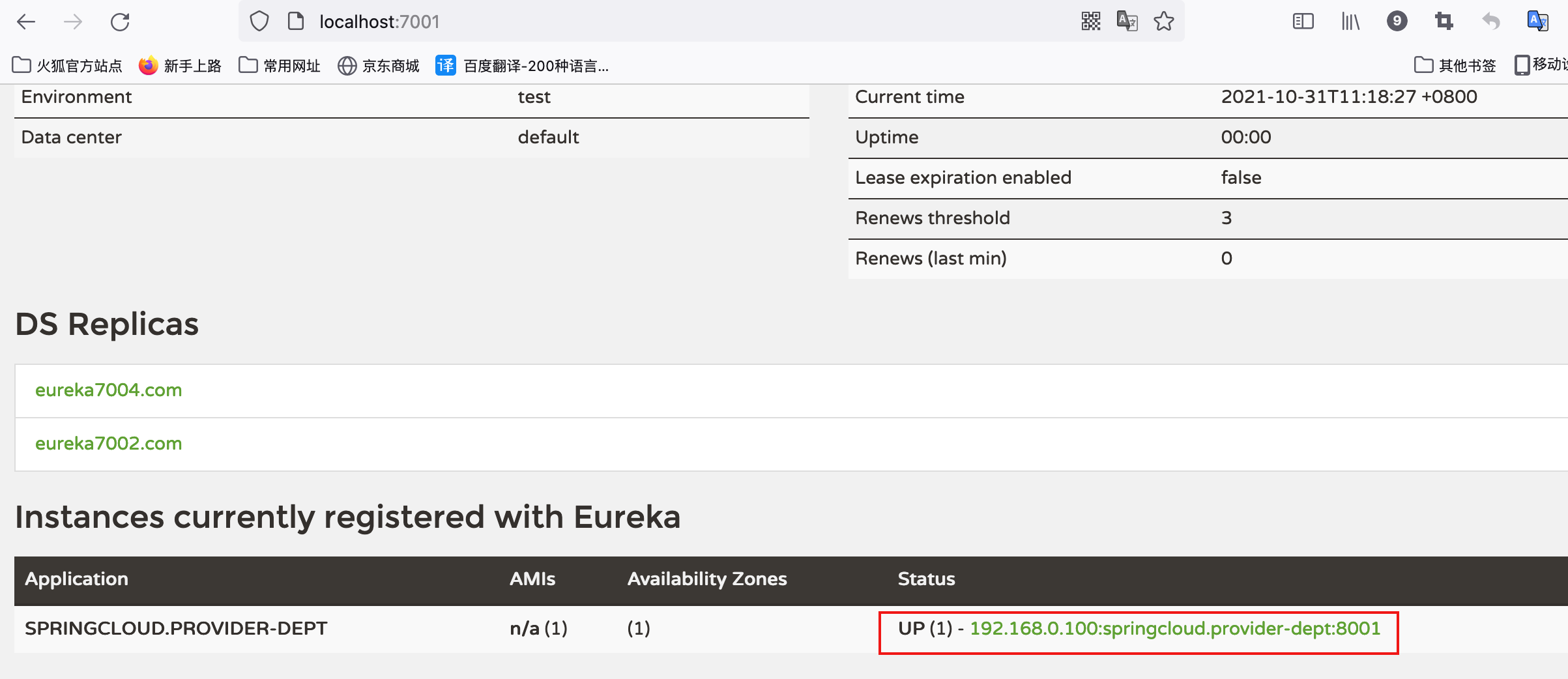The width and height of the screenshot is (1568, 679).
Task: Open 新手上路 bookmark
Action: [x=180, y=66]
